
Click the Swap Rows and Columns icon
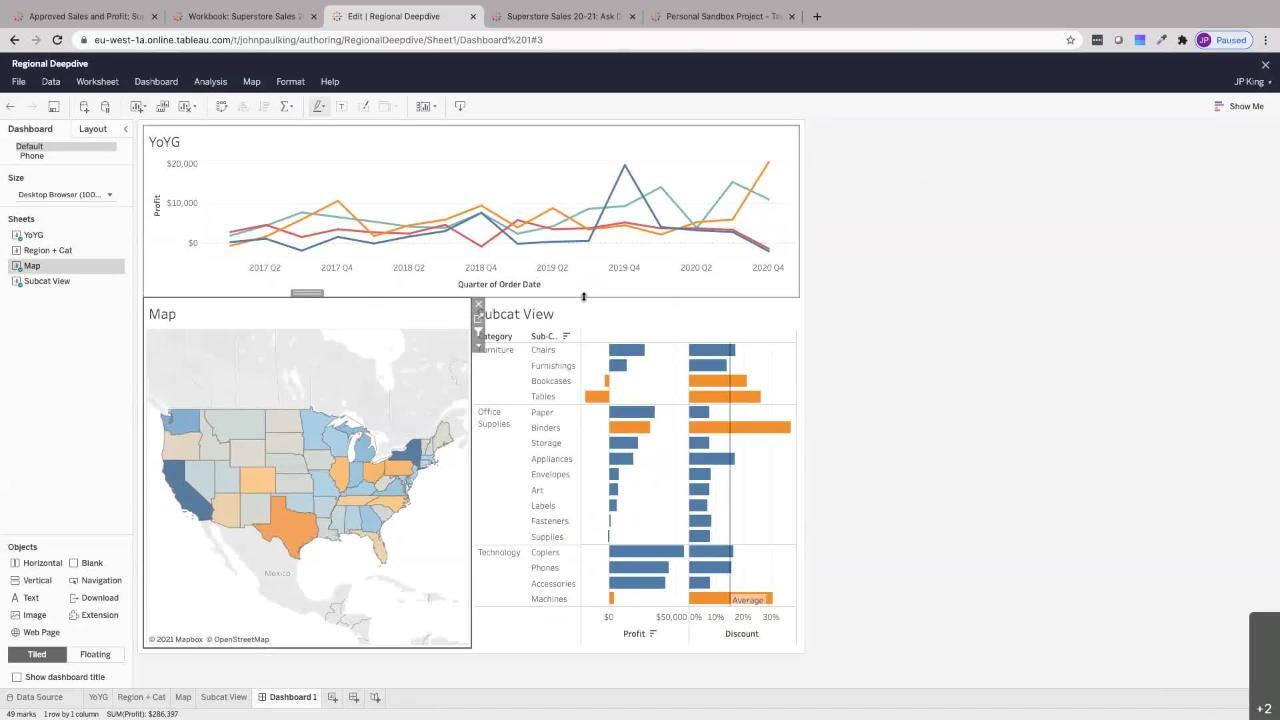pyautogui.click(x=222, y=106)
